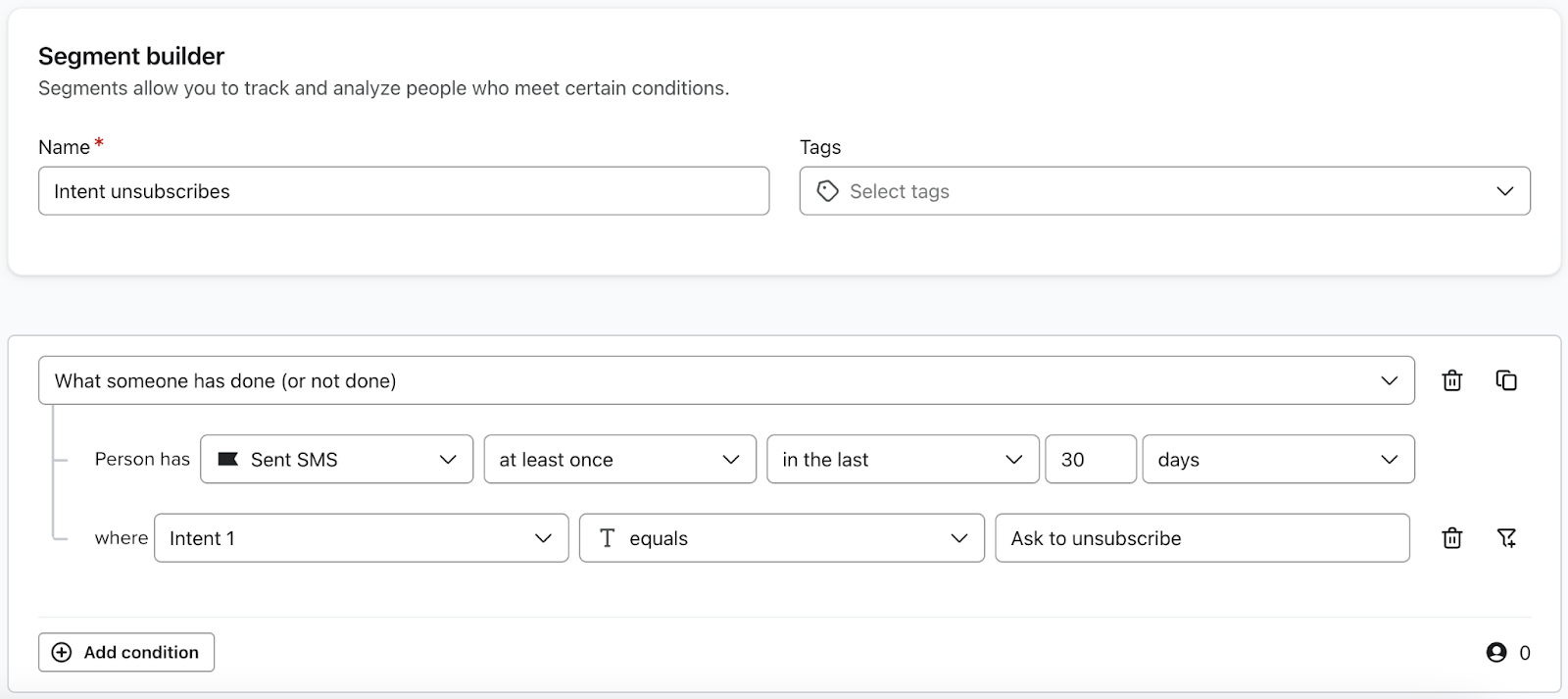
Task: Change the 'at least once' frequency dropdown
Action: [619, 460]
